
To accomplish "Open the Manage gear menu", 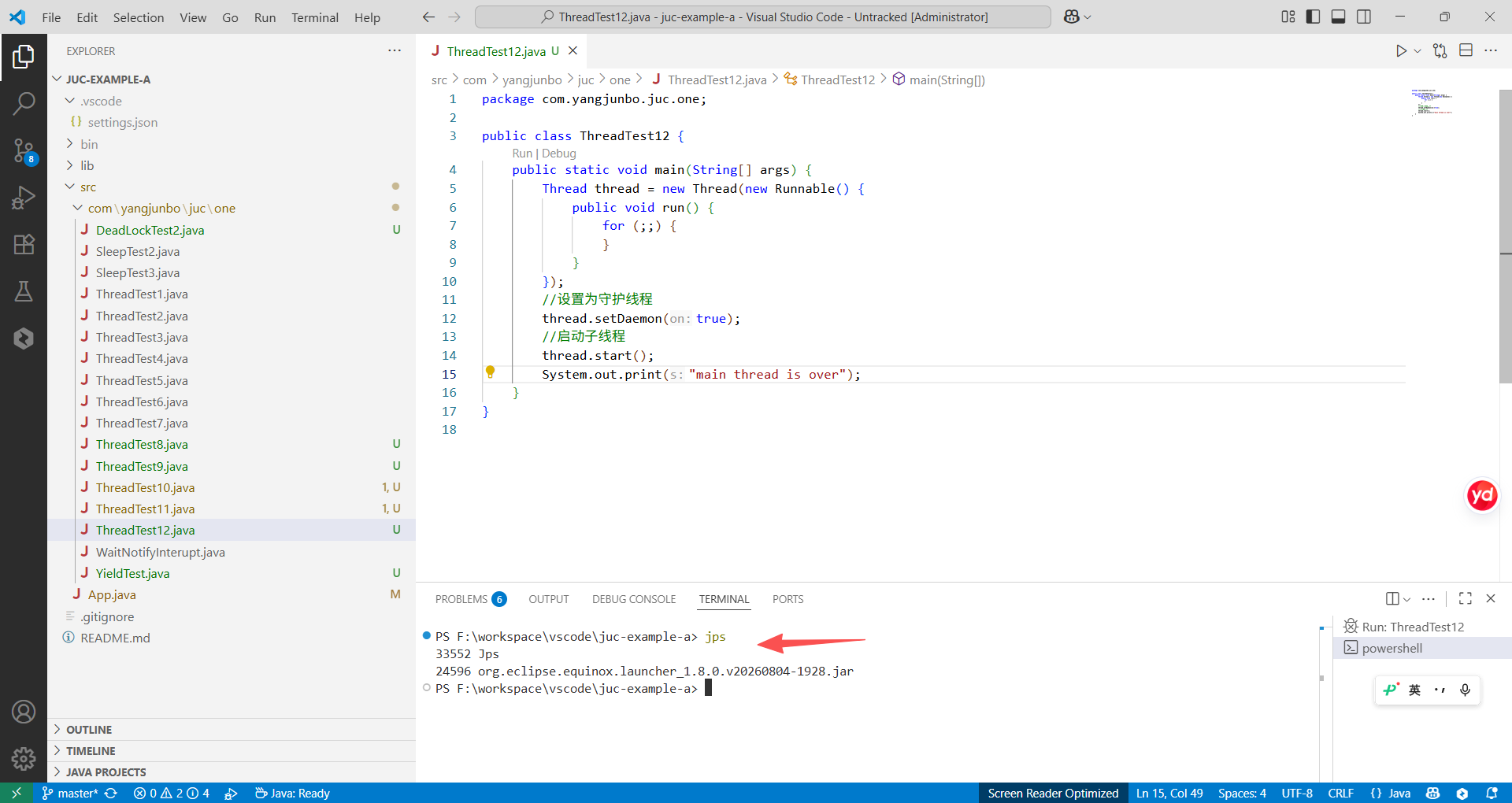I will point(24,758).
